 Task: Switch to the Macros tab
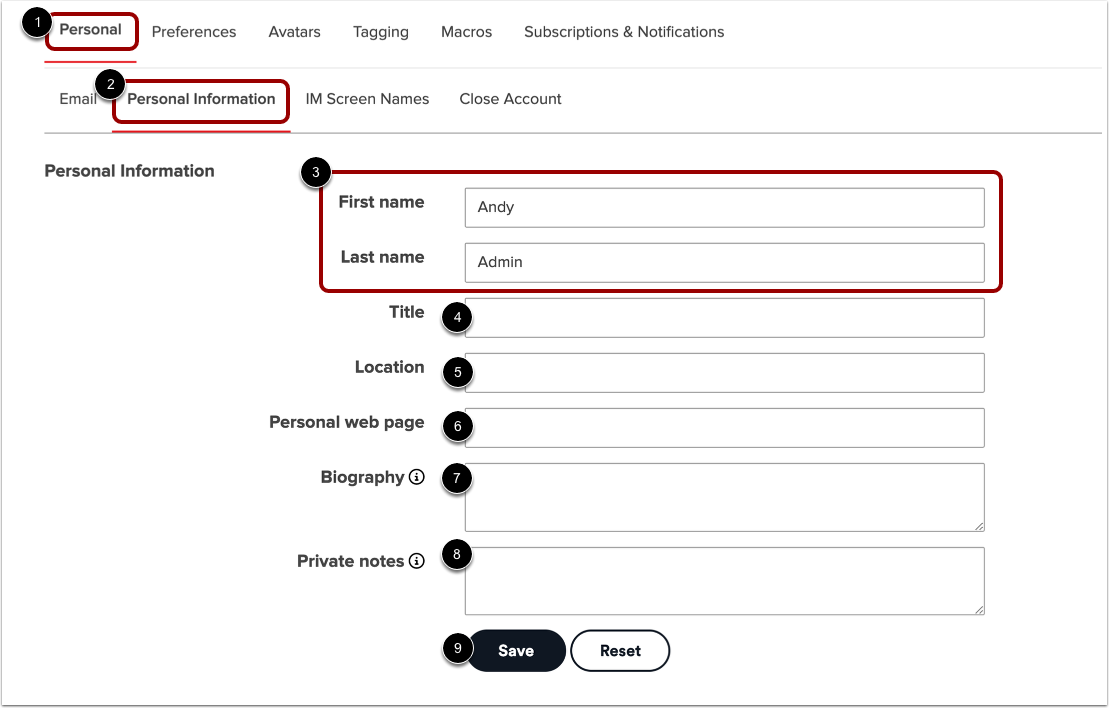(466, 31)
